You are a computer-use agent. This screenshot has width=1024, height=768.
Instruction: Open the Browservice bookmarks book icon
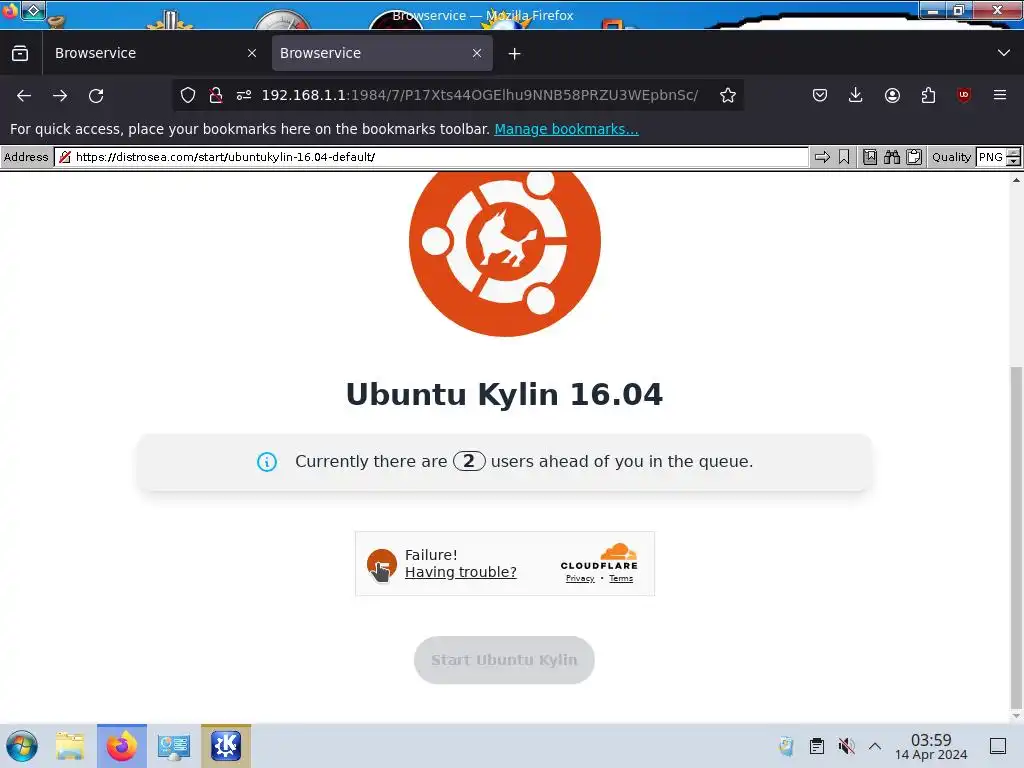[x=870, y=157]
